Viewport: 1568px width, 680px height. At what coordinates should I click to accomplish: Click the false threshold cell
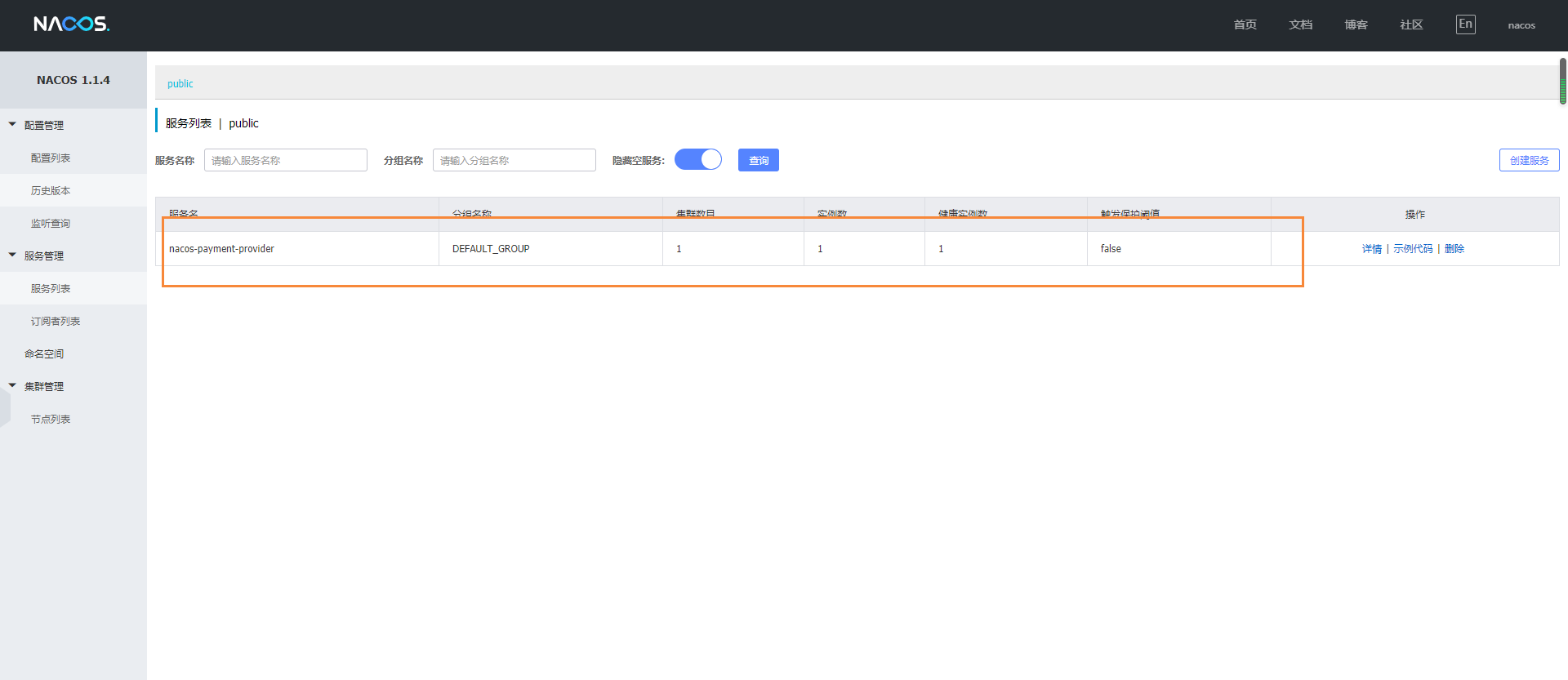(x=1178, y=249)
